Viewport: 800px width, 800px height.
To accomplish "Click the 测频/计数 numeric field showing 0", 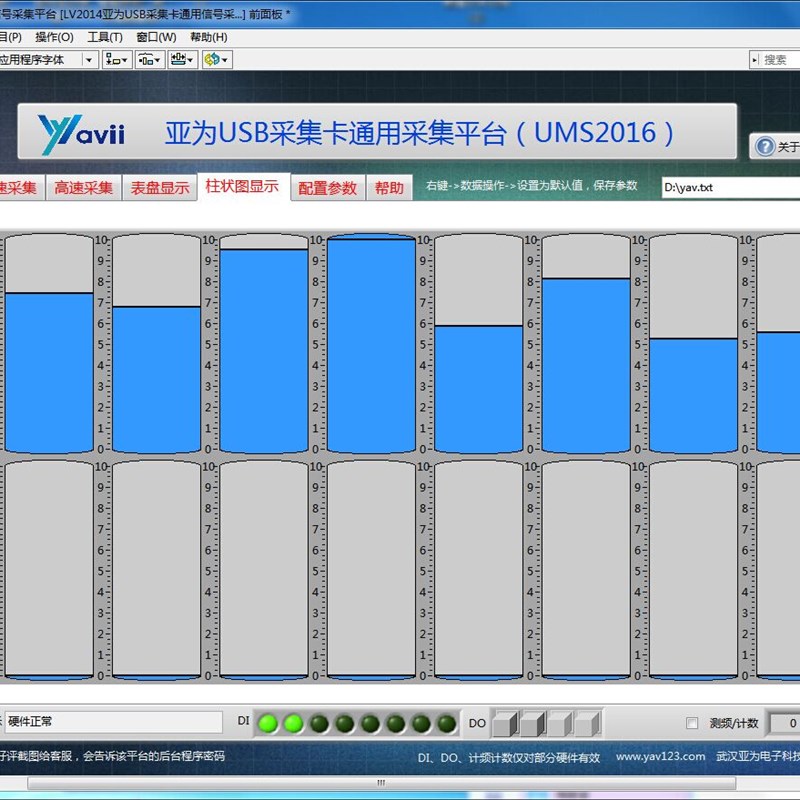I will point(785,723).
